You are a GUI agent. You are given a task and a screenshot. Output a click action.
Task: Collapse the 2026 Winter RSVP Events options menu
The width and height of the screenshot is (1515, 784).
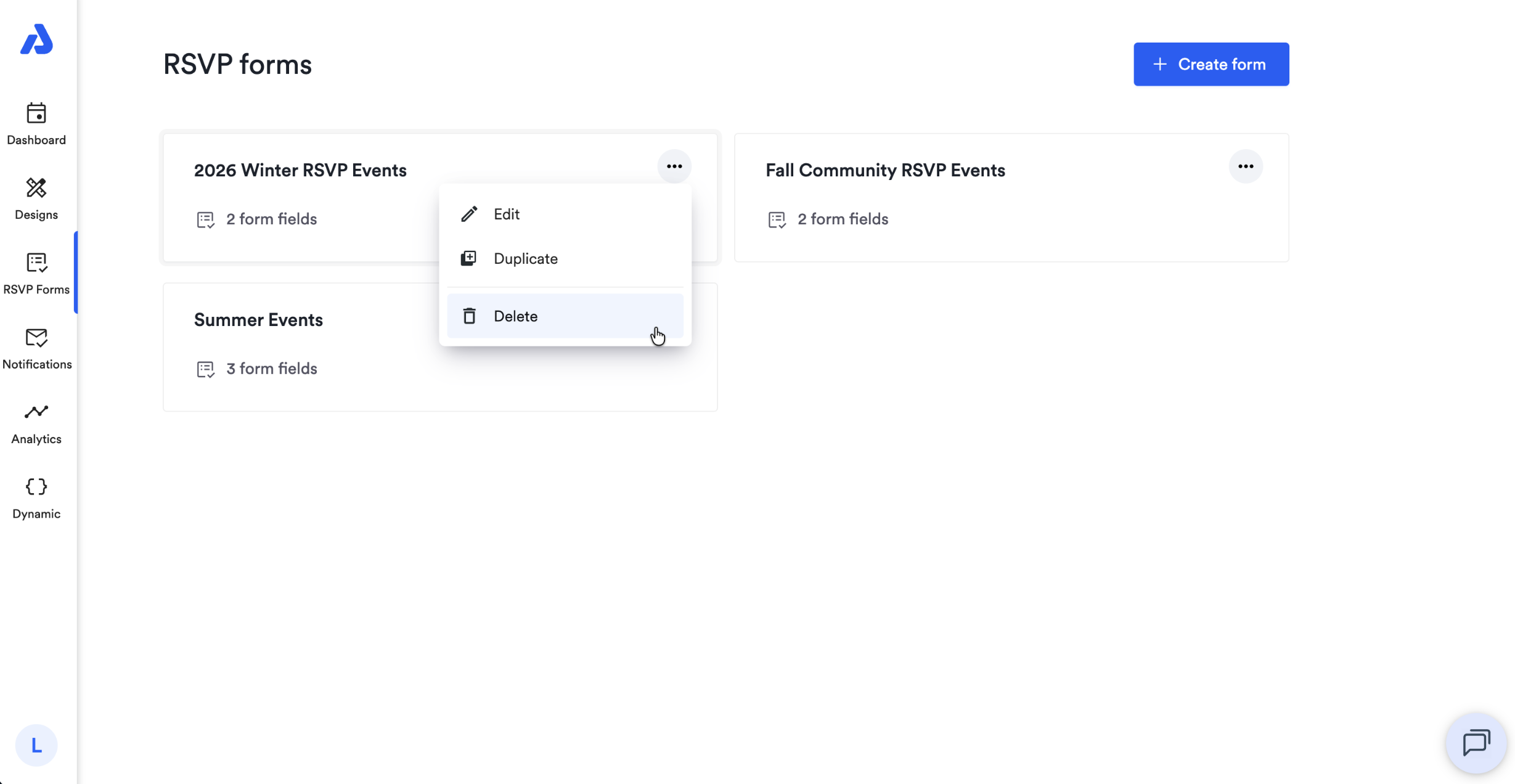[674, 166]
